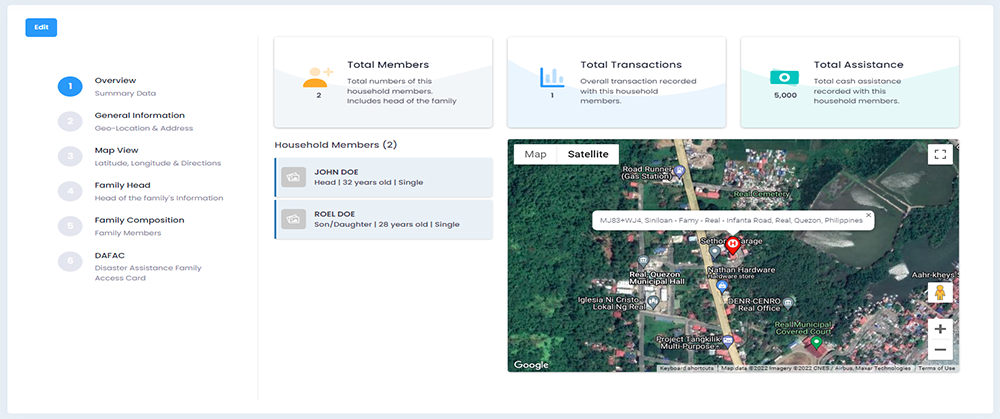The height and width of the screenshot is (419, 1000).
Task: Click the Household Members (2) heading
Action: point(335,145)
